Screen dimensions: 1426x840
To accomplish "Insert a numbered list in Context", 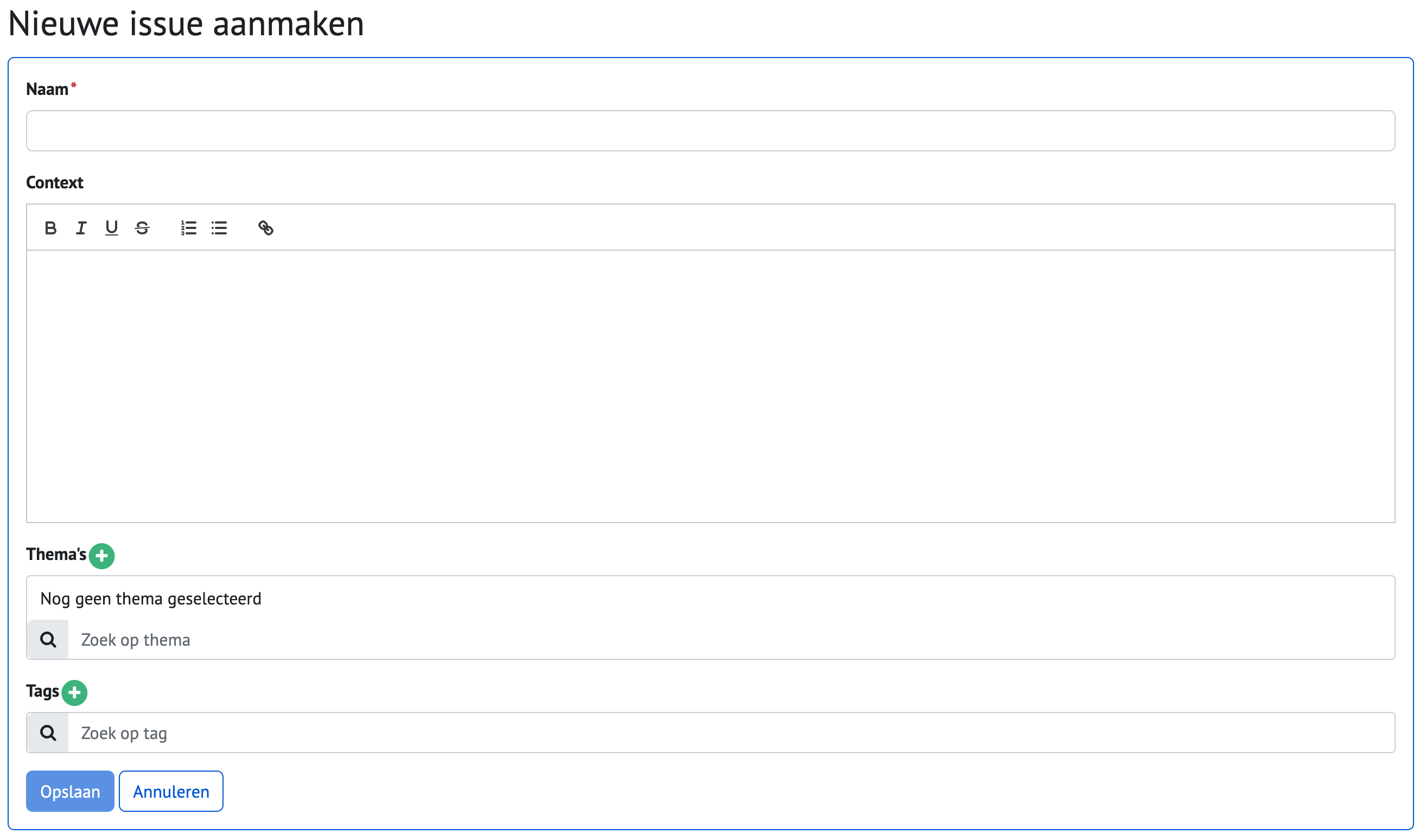I will point(188,228).
